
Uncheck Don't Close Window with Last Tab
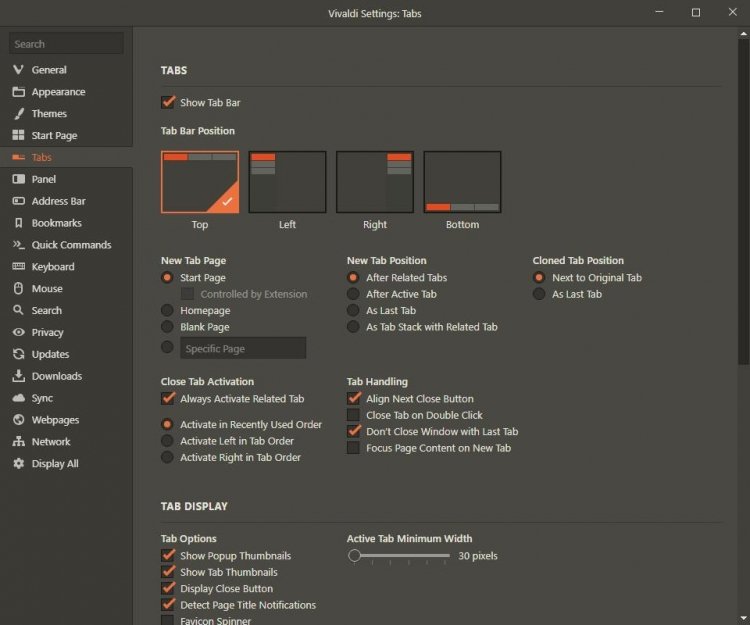click(353, 431)
